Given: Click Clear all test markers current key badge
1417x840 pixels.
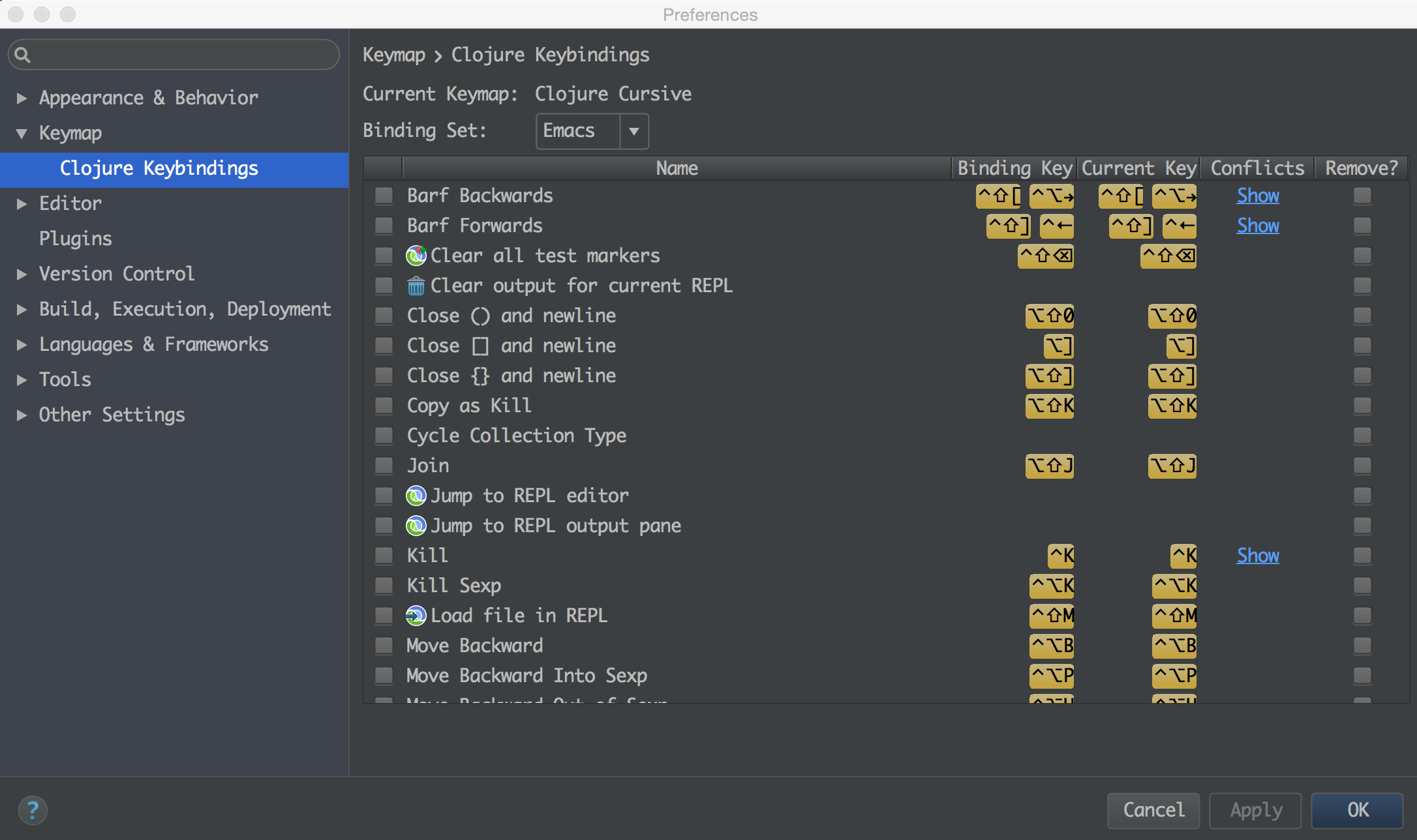Looking at the screenshot, I should tap(1168, 256).
